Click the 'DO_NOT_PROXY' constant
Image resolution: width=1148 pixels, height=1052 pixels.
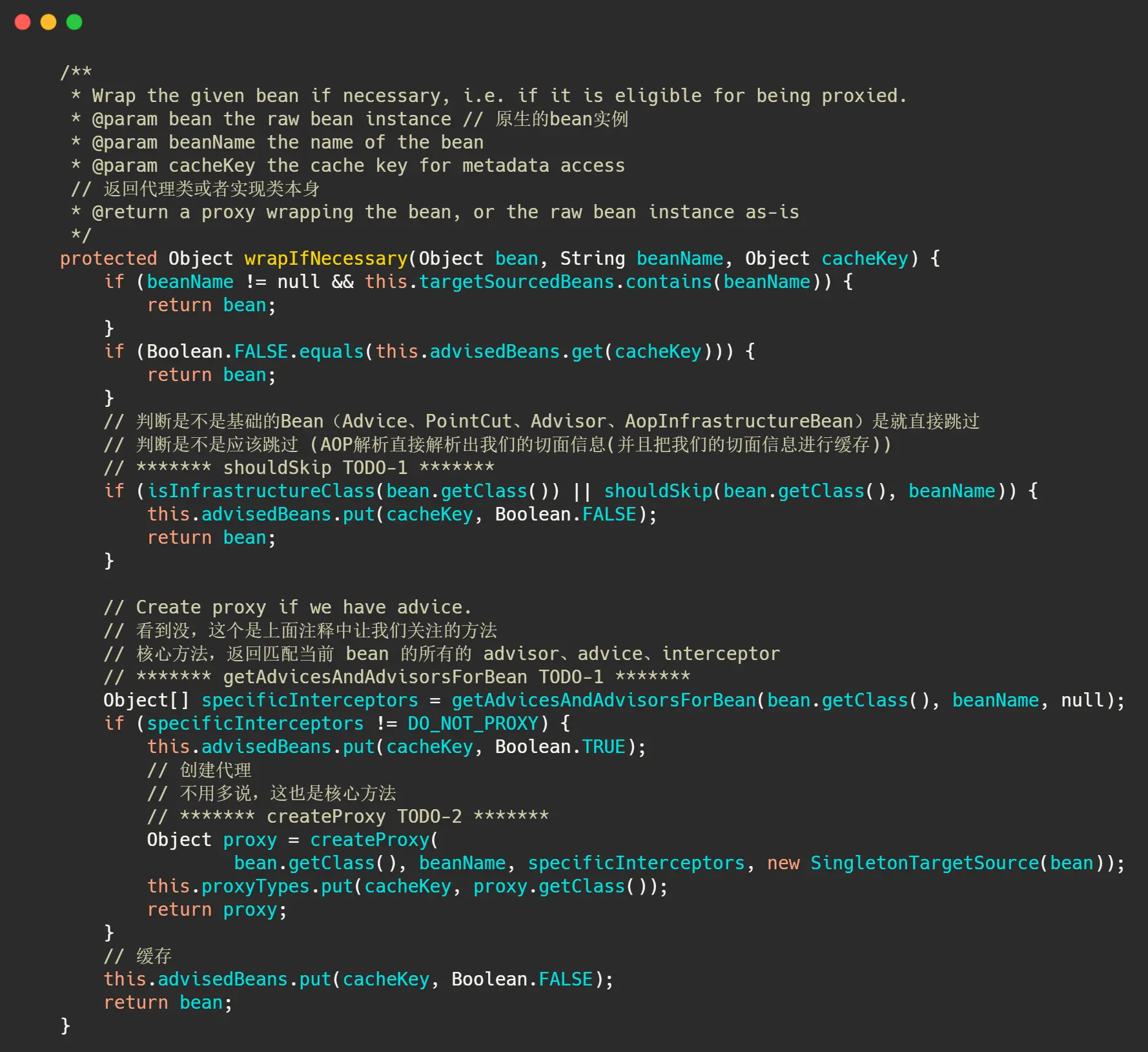(473, 723)
